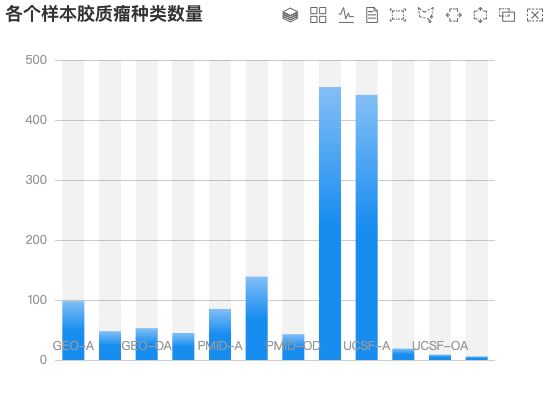Select the bar right of PMID-A
550x420 pixels.
point(256,318)
